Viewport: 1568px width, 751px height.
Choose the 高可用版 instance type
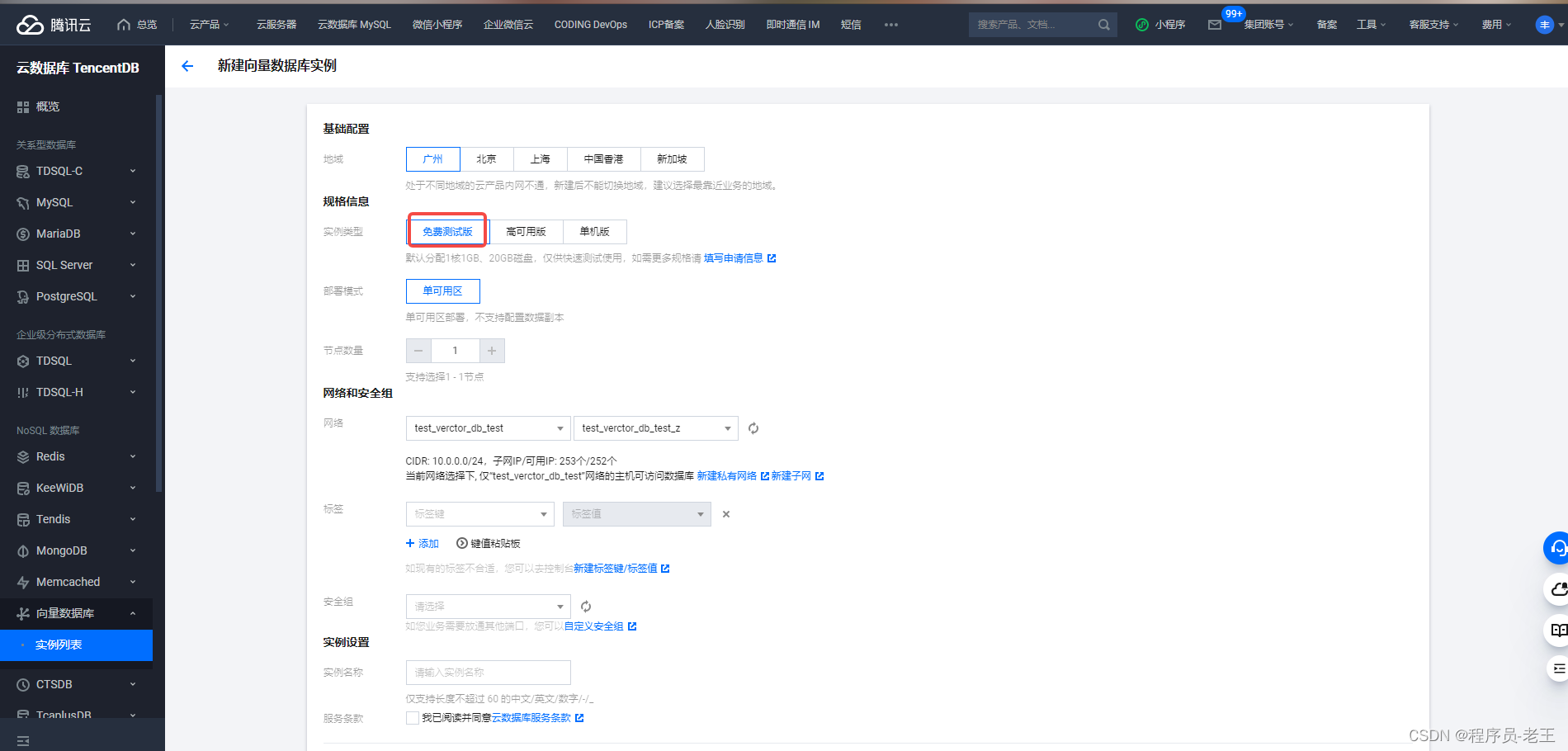[526, 232]
